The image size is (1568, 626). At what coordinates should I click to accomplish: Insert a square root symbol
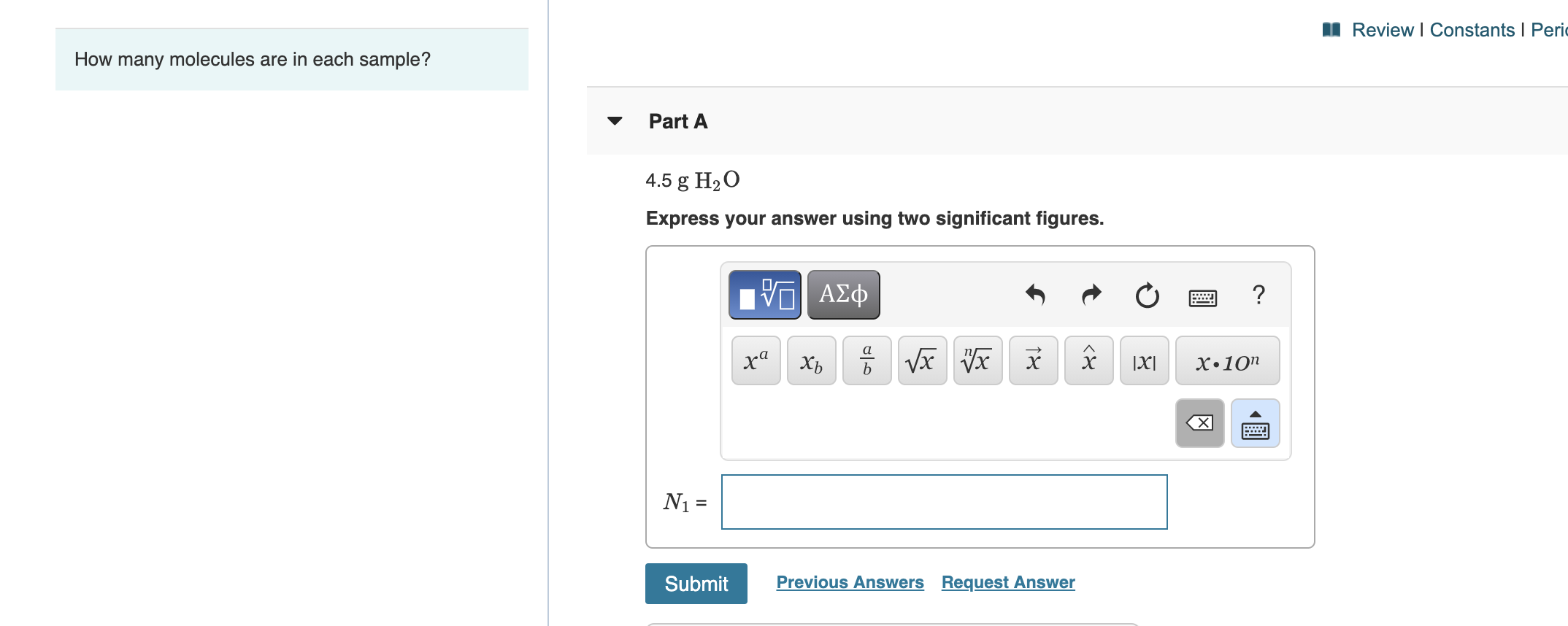click(921, 360)
